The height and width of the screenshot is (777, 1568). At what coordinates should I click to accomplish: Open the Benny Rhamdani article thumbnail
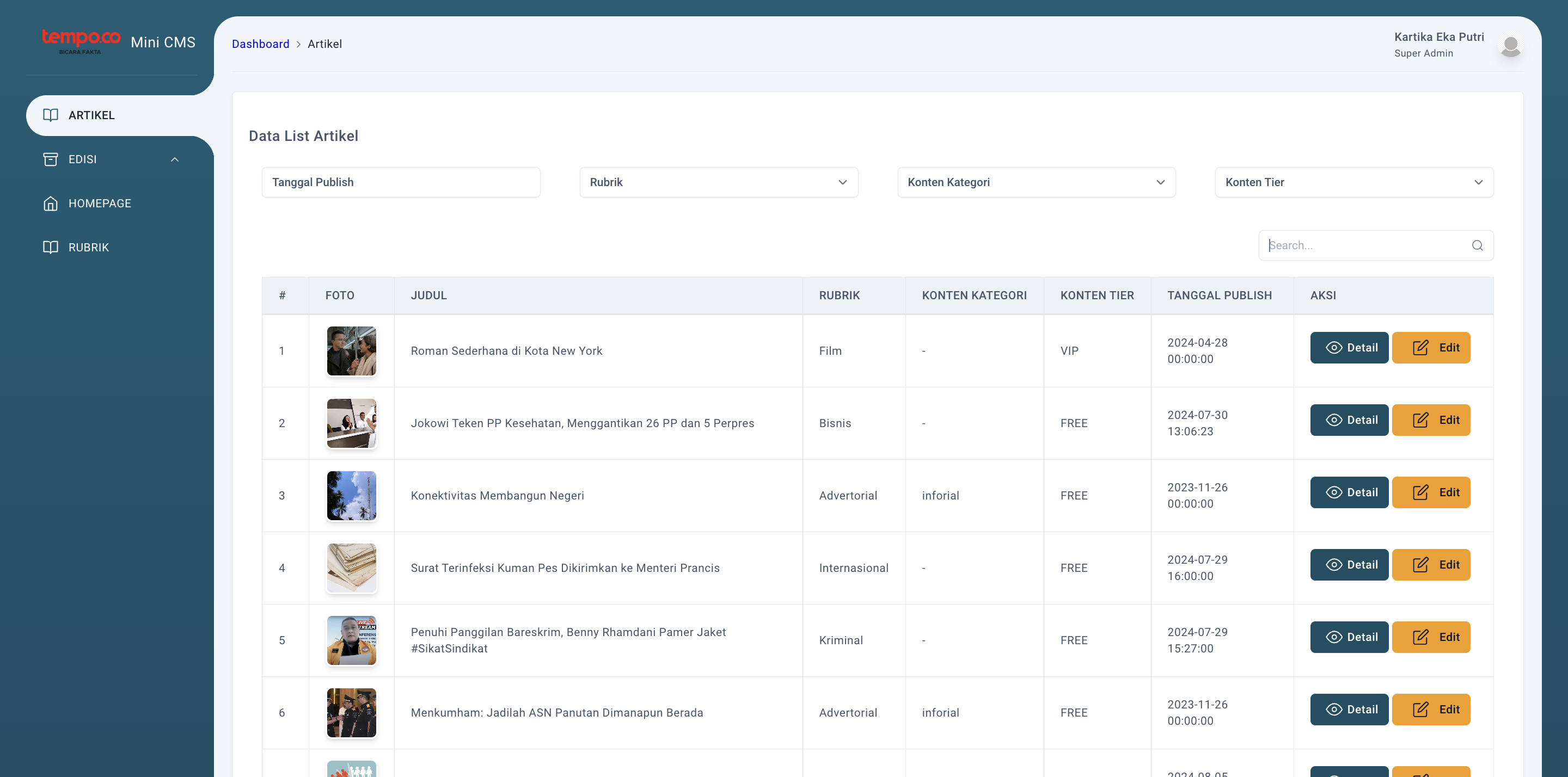351,641
